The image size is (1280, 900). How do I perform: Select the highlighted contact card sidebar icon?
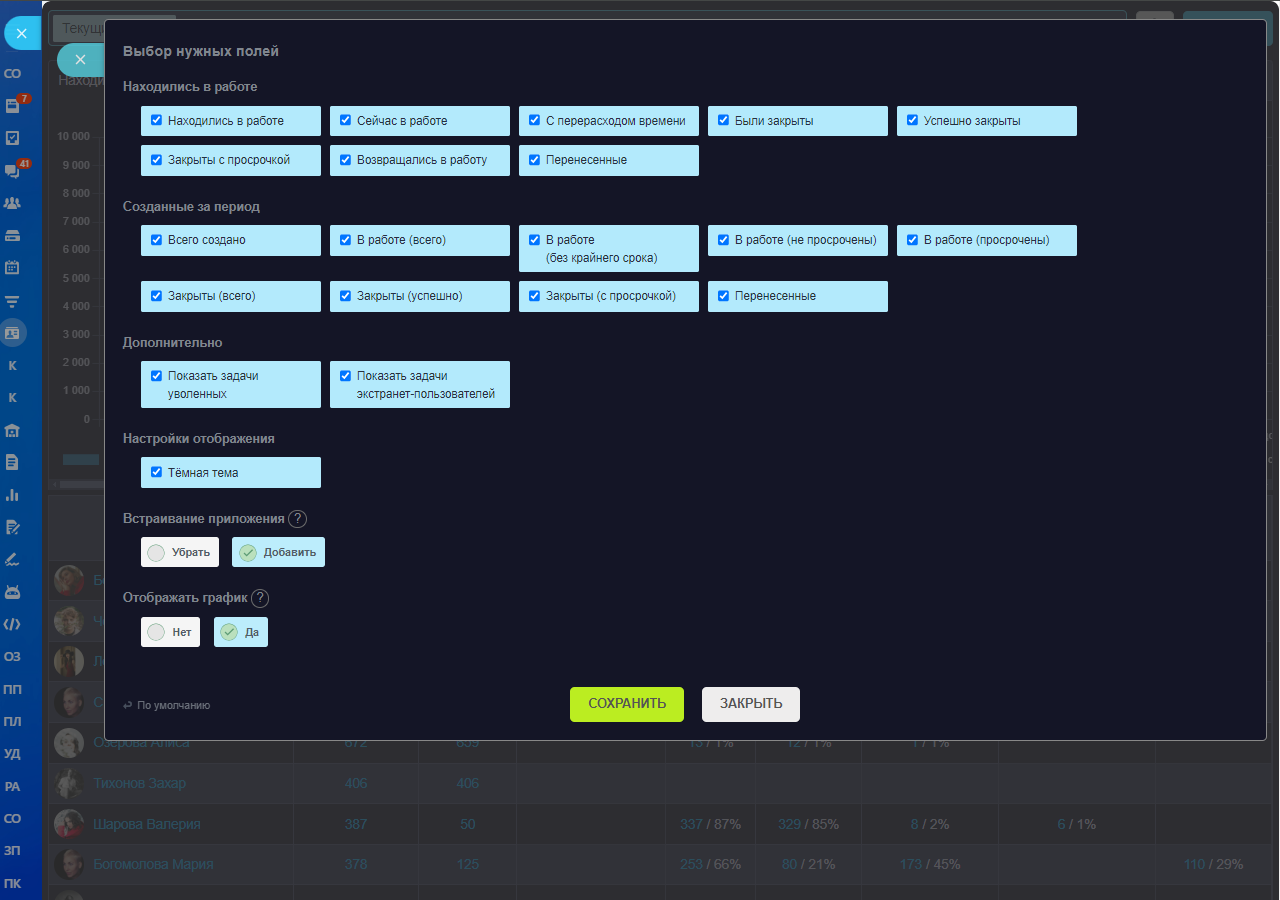[13, 332]
